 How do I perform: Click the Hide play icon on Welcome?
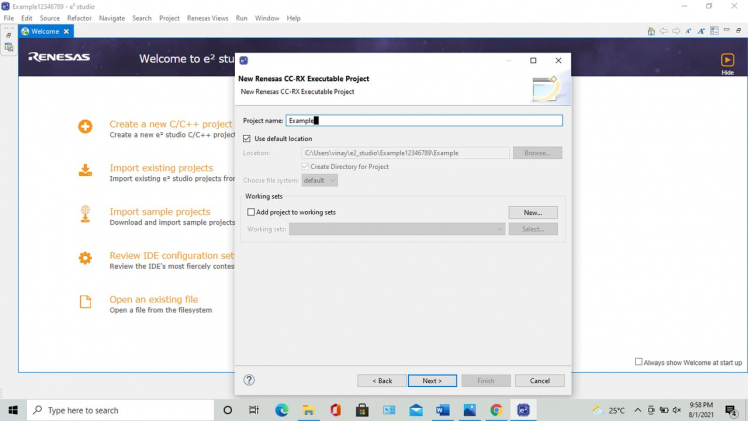click(x=727, y=60)
